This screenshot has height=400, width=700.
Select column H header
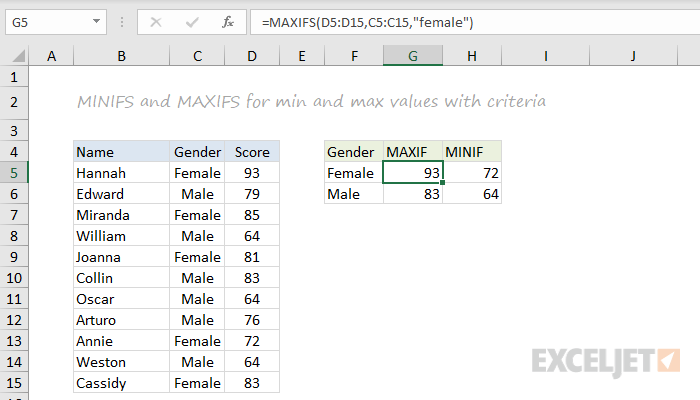[472, 56]
